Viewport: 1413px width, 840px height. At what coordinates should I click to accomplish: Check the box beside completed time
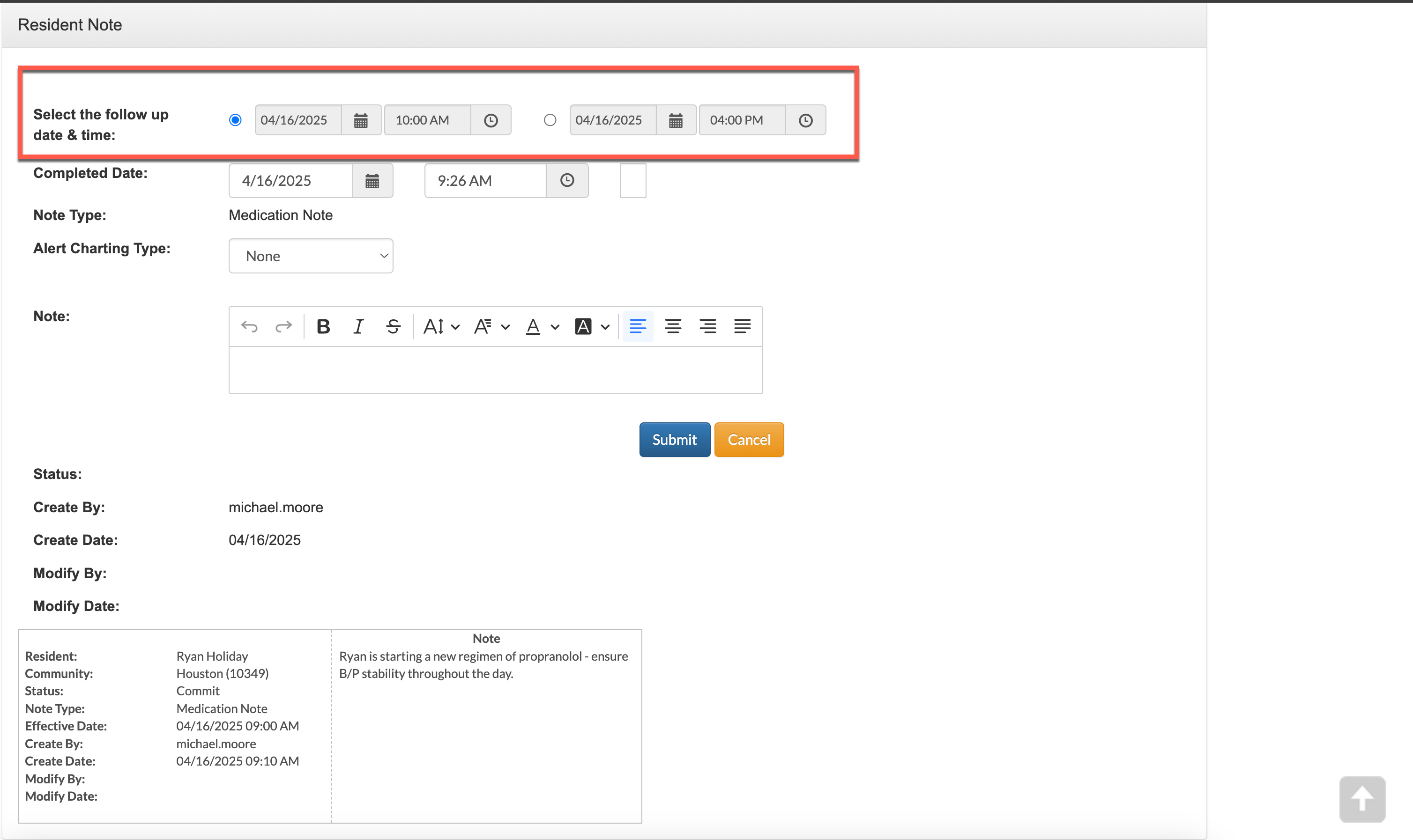(632, 181)
